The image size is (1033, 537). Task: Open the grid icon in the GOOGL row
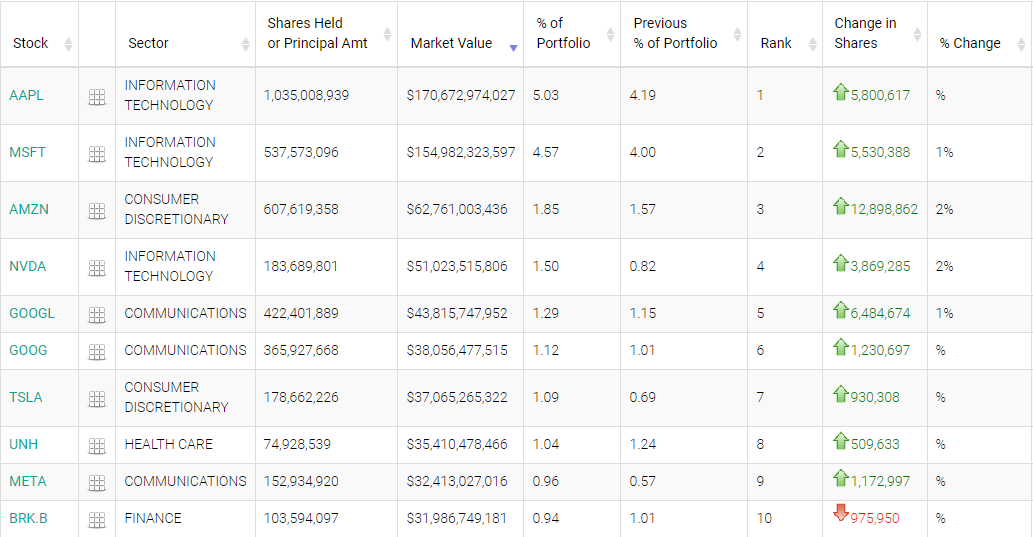coord(97,315)
